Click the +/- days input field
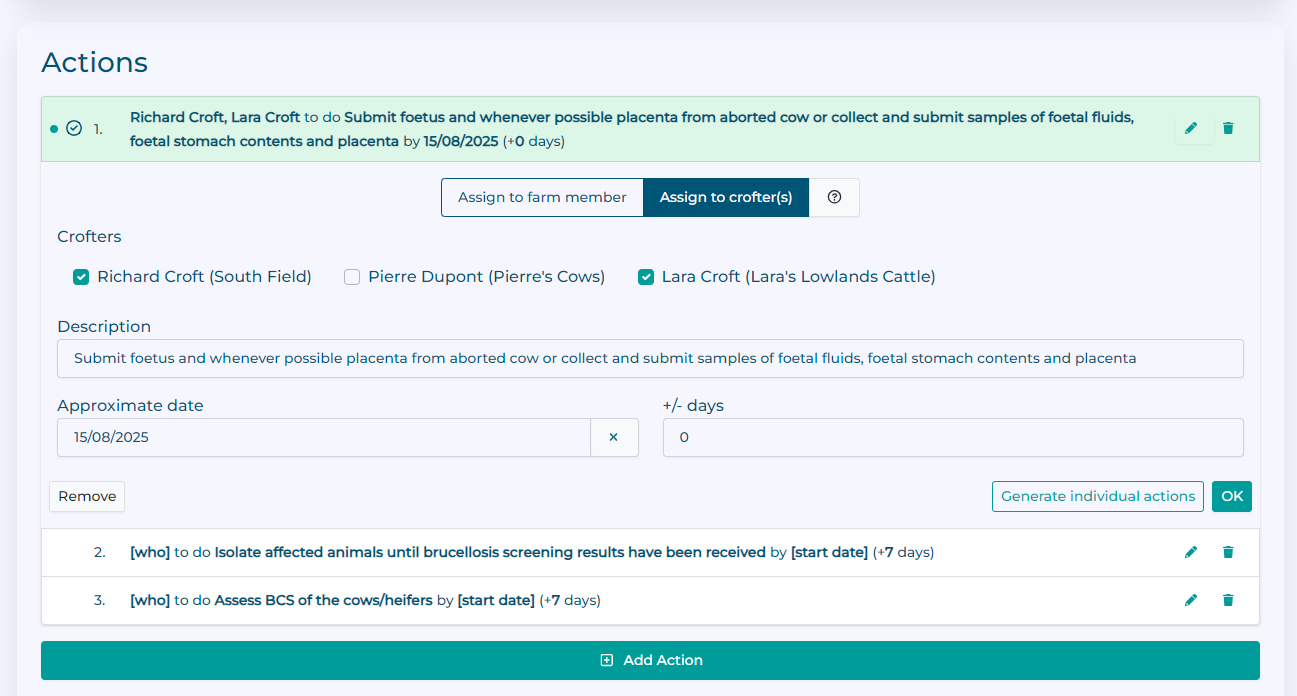 tap(952, 437)
